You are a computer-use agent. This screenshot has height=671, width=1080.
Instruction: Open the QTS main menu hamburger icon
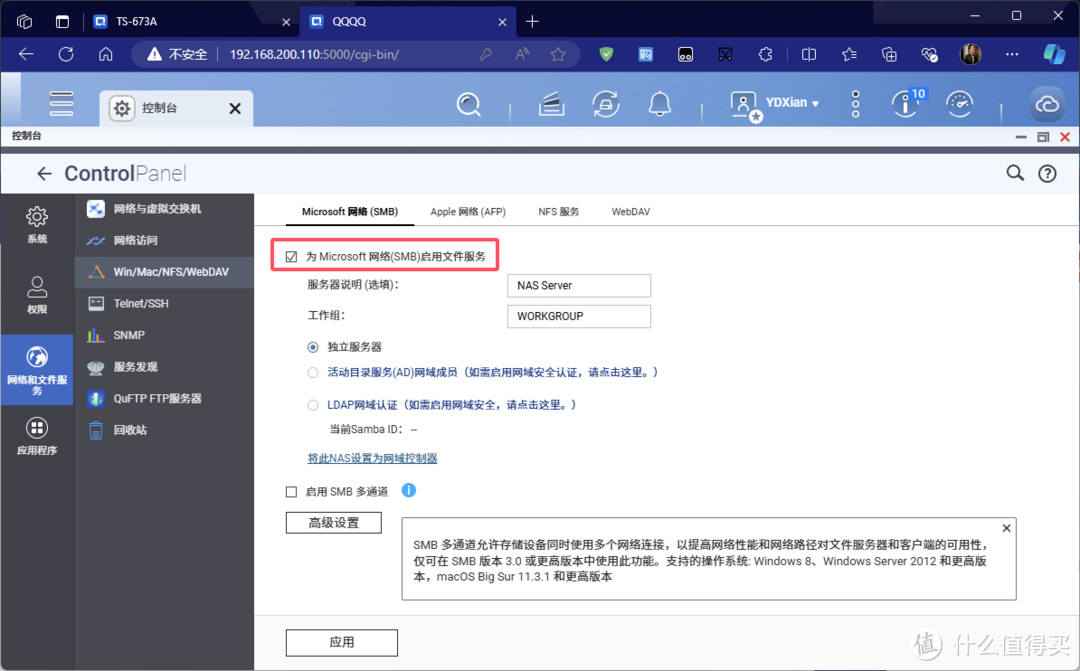[62, 103]
